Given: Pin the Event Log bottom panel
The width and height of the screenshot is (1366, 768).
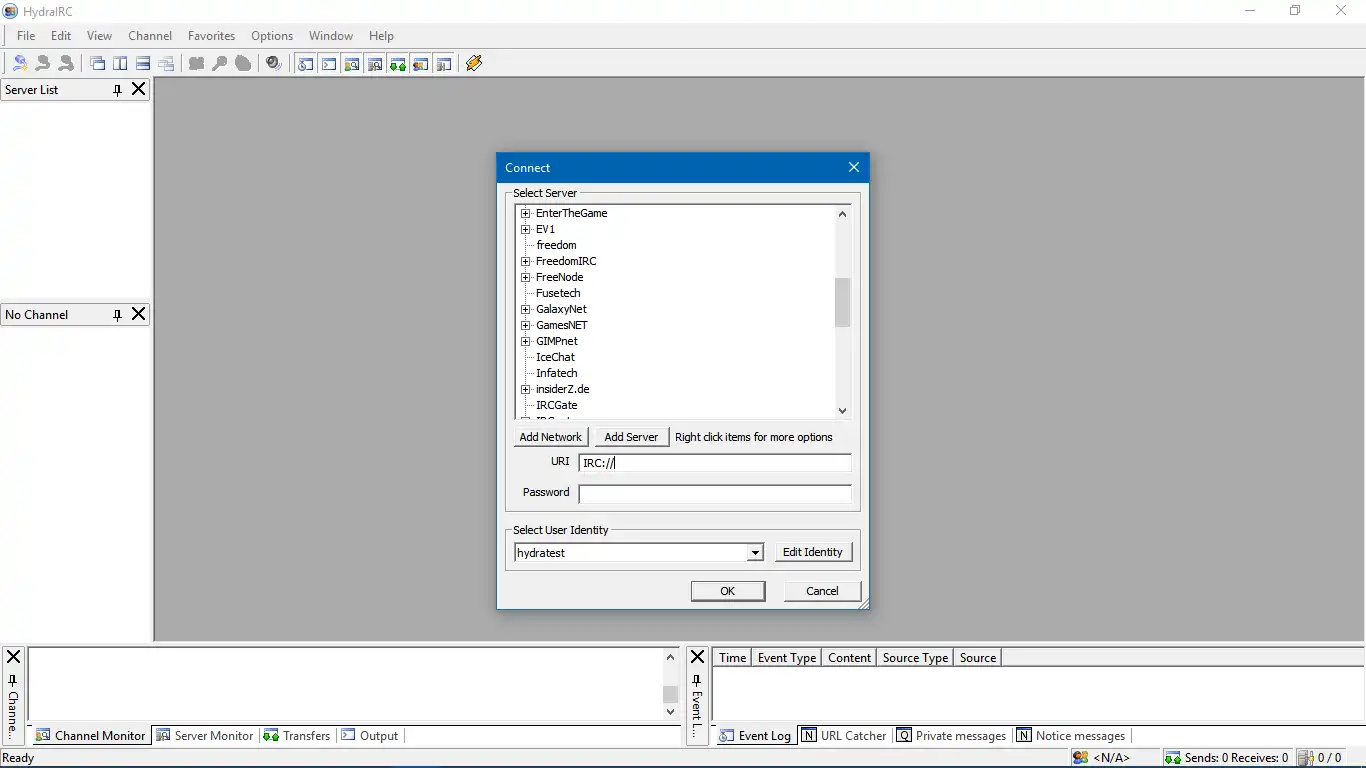Looking at the screenshot, I should (x=697, y=681).
